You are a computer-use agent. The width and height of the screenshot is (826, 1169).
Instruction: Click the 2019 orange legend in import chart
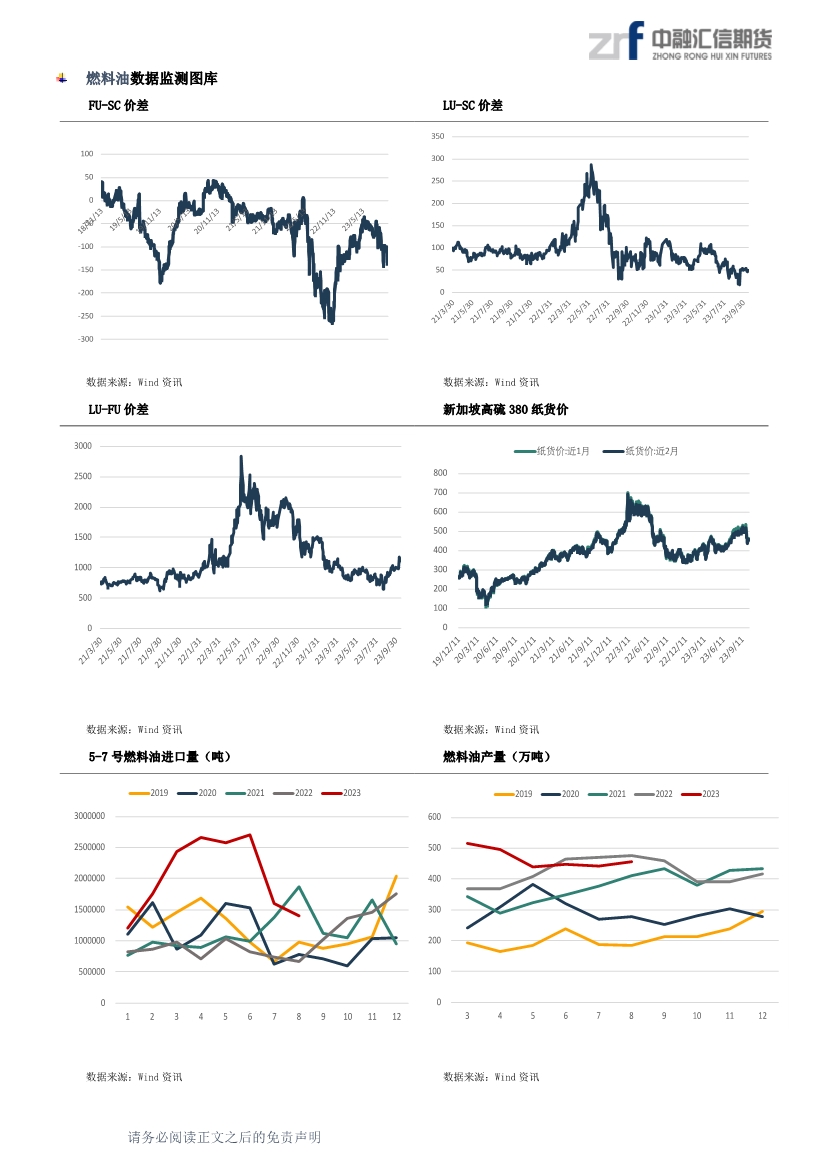pos(148,793)
